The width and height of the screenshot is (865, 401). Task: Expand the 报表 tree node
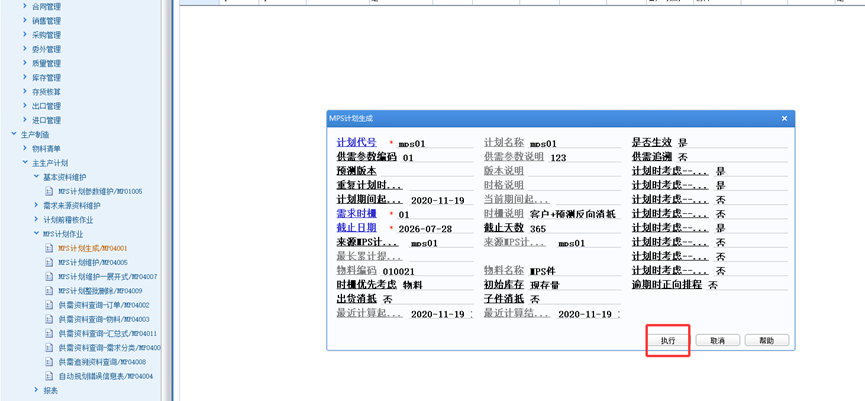coord(36,391)
